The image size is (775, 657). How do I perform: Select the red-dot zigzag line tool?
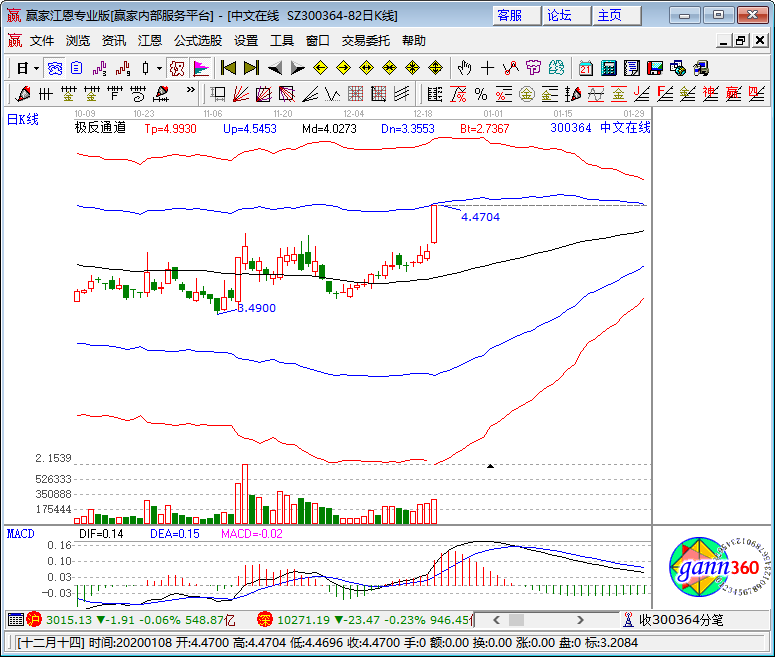click(x=511, y=68)
